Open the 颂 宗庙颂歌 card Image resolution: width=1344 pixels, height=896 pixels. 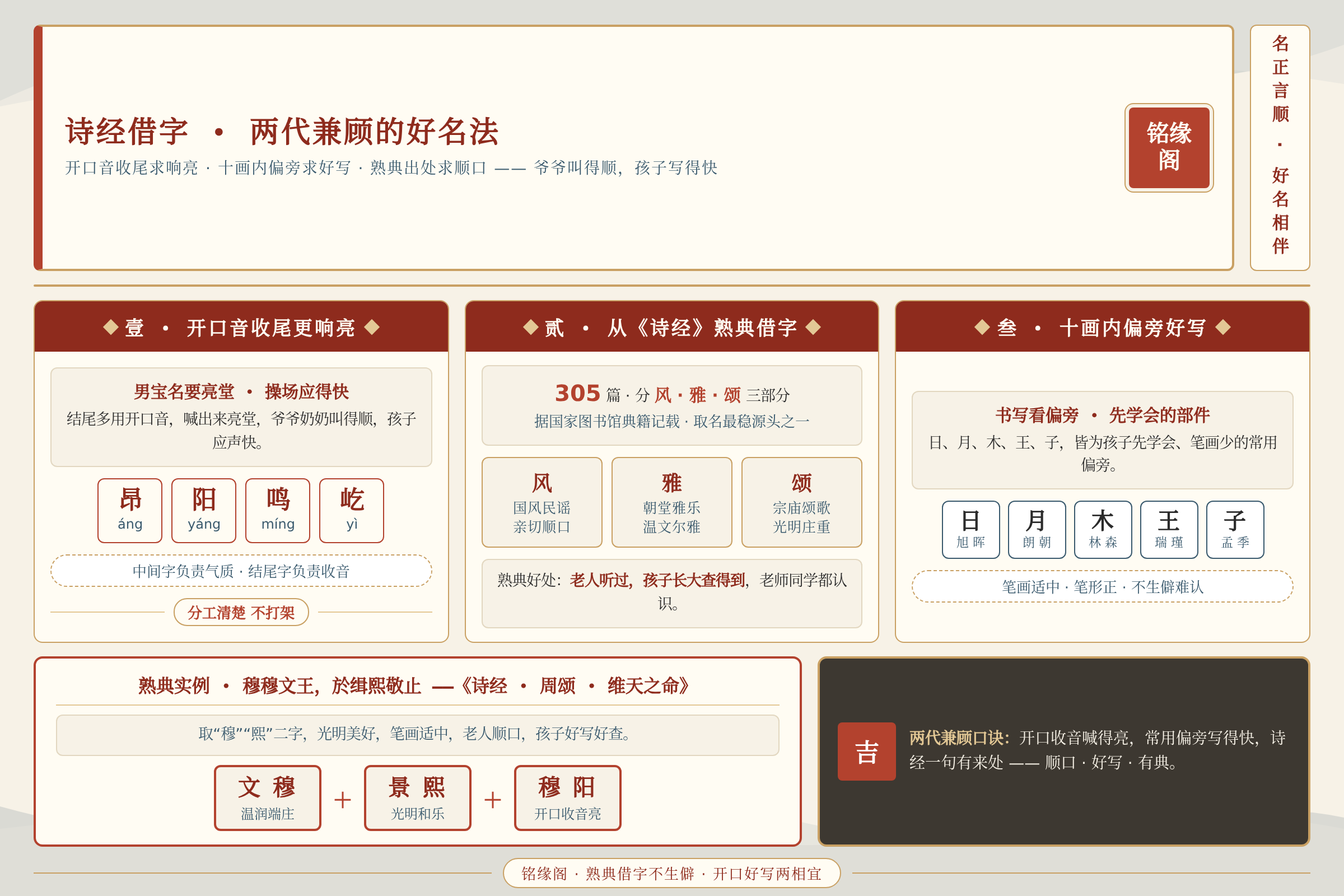pos(802,502)
